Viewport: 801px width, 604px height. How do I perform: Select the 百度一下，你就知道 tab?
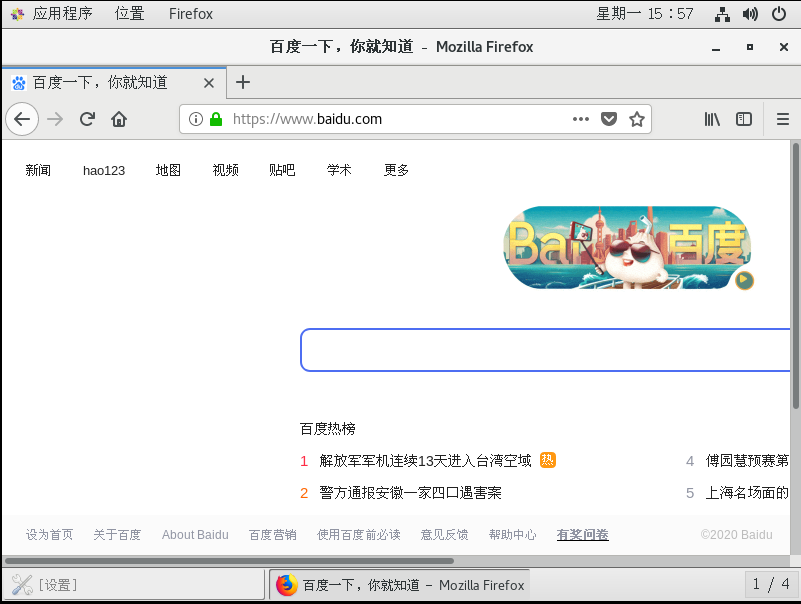point(114,82)
